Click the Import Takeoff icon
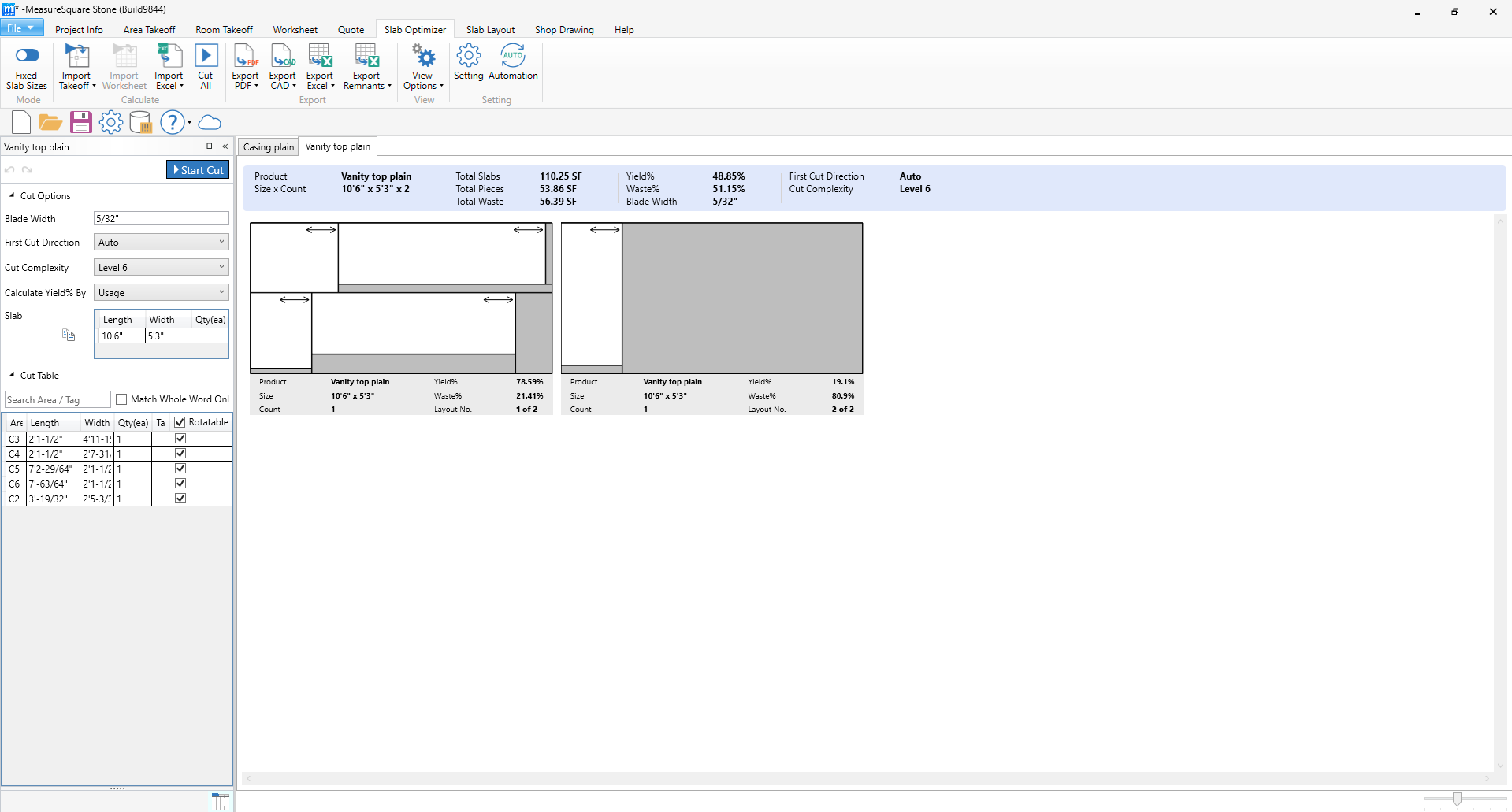Image resolution: width=1512 pixels, height=812 pixels. pyautogui.click(x=76, y=57)
